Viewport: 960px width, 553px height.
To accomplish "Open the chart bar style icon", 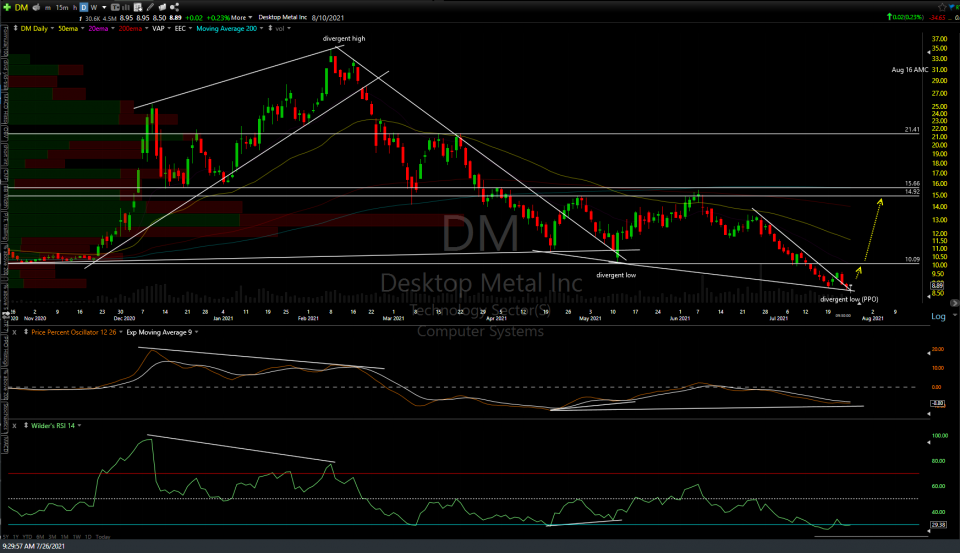I will point(126,7).
